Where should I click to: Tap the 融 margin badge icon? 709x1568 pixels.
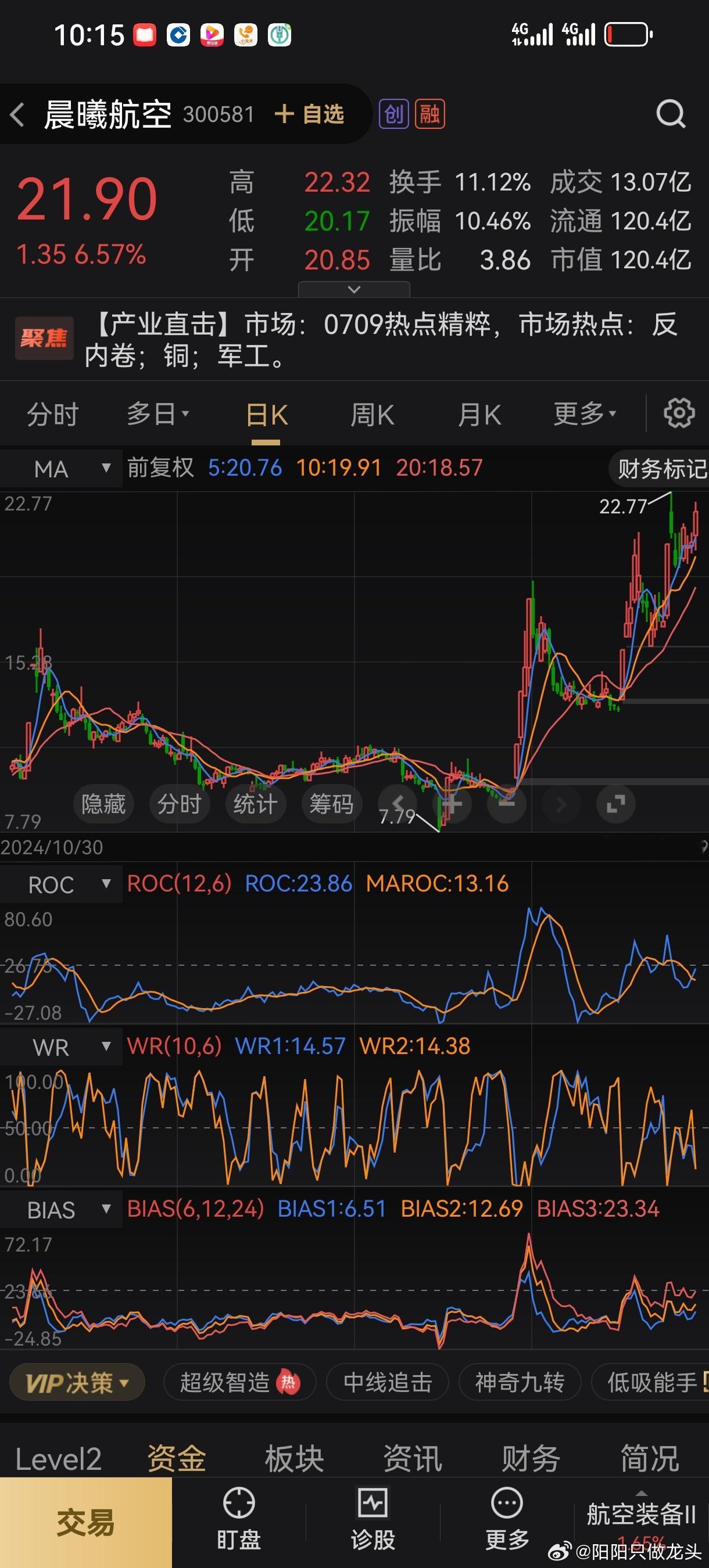430,114
